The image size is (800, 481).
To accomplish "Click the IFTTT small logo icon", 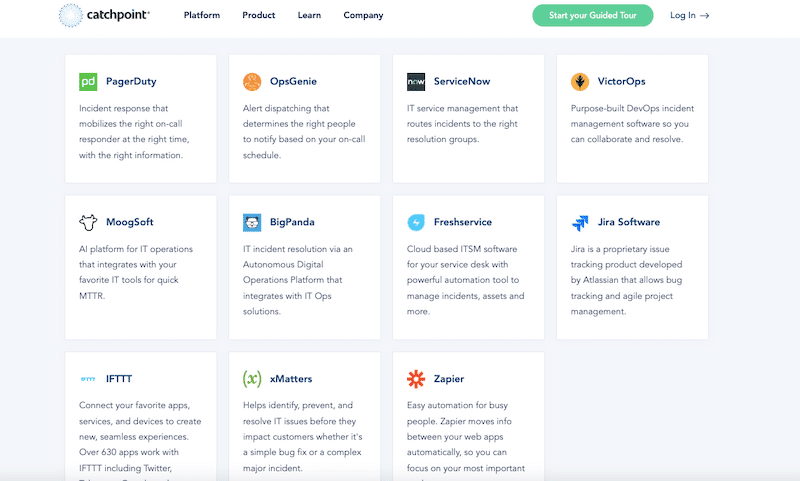I will (x=88, y=379).
